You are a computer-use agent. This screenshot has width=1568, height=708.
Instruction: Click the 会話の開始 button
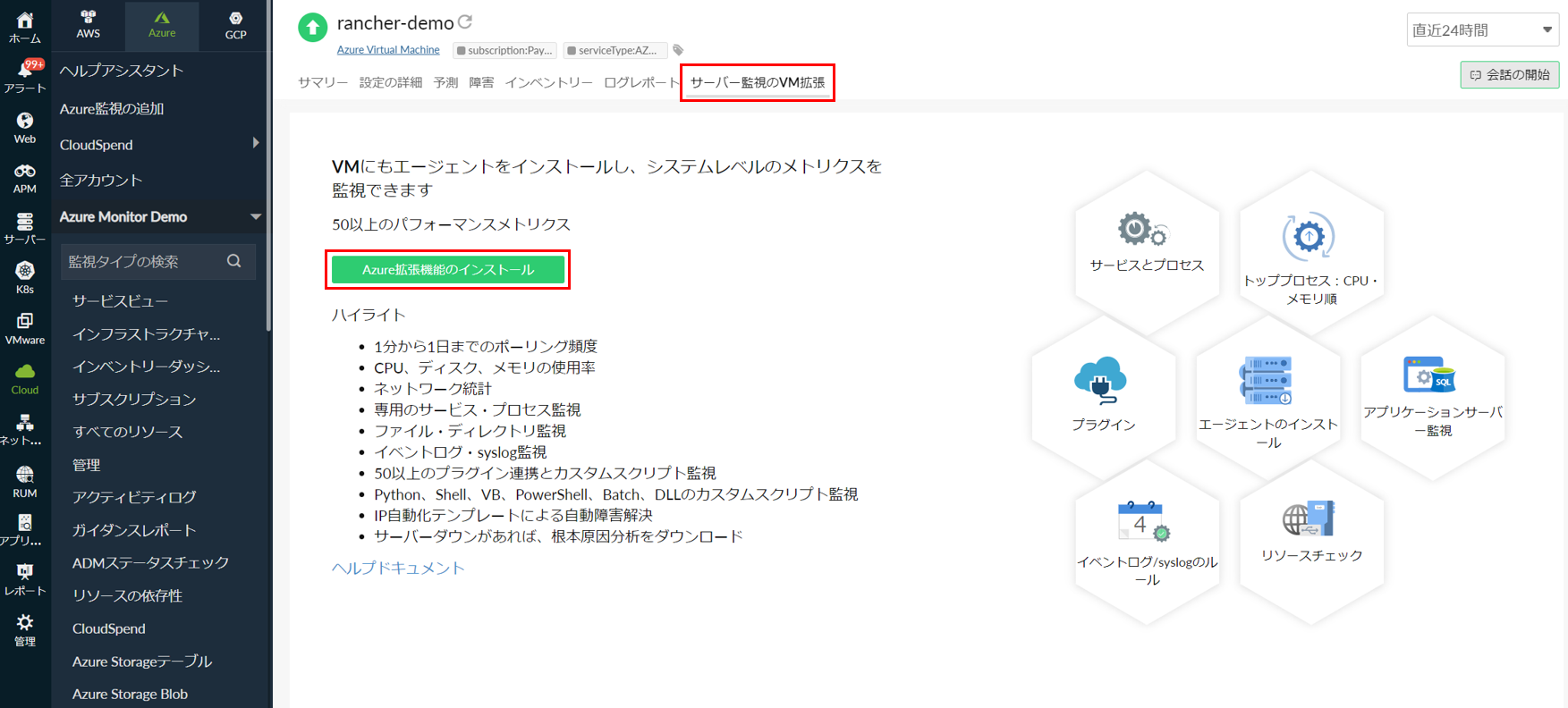[1510, 75]
